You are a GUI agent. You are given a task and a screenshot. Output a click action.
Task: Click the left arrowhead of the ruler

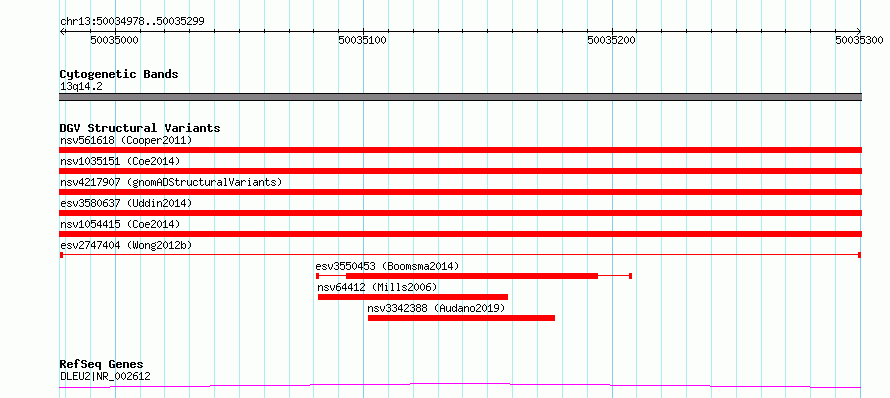[62, 32]
